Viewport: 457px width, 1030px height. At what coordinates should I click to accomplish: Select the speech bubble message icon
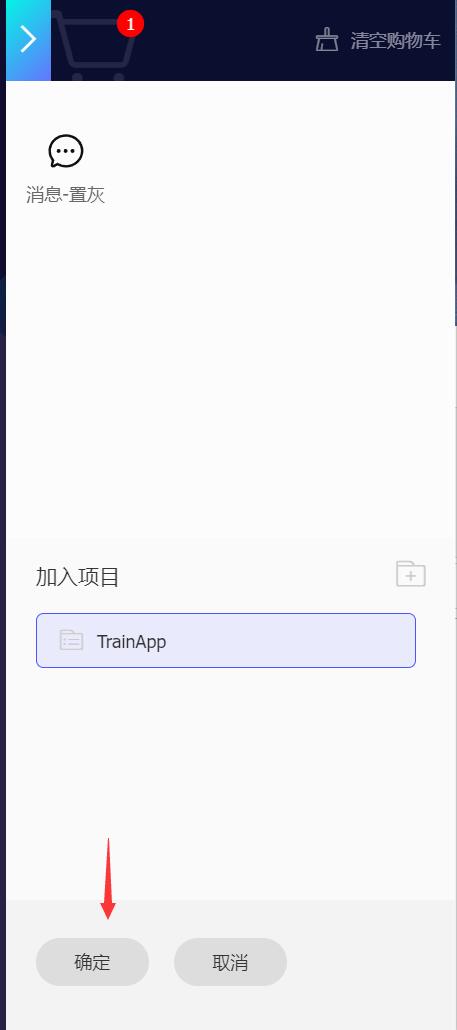[x=66, y=151]
